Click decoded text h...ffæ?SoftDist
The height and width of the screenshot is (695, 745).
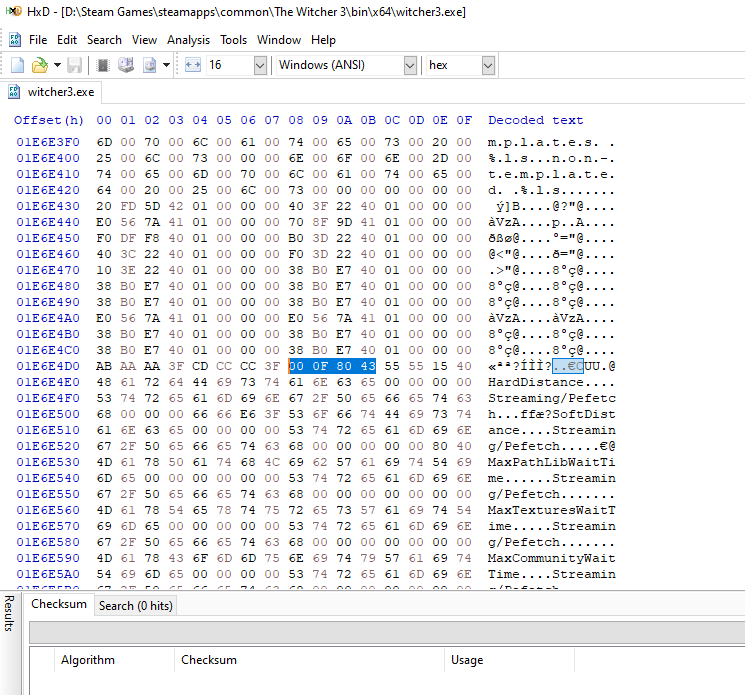(552, 414)
